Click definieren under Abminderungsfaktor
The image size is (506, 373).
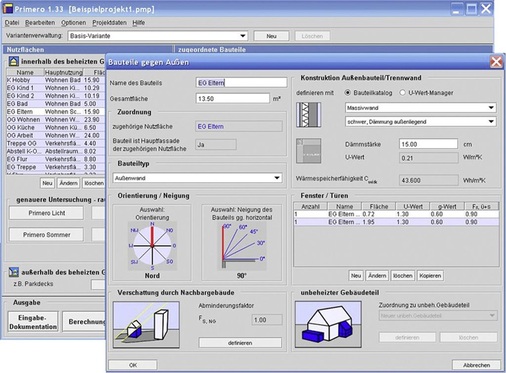pos(240,343)
